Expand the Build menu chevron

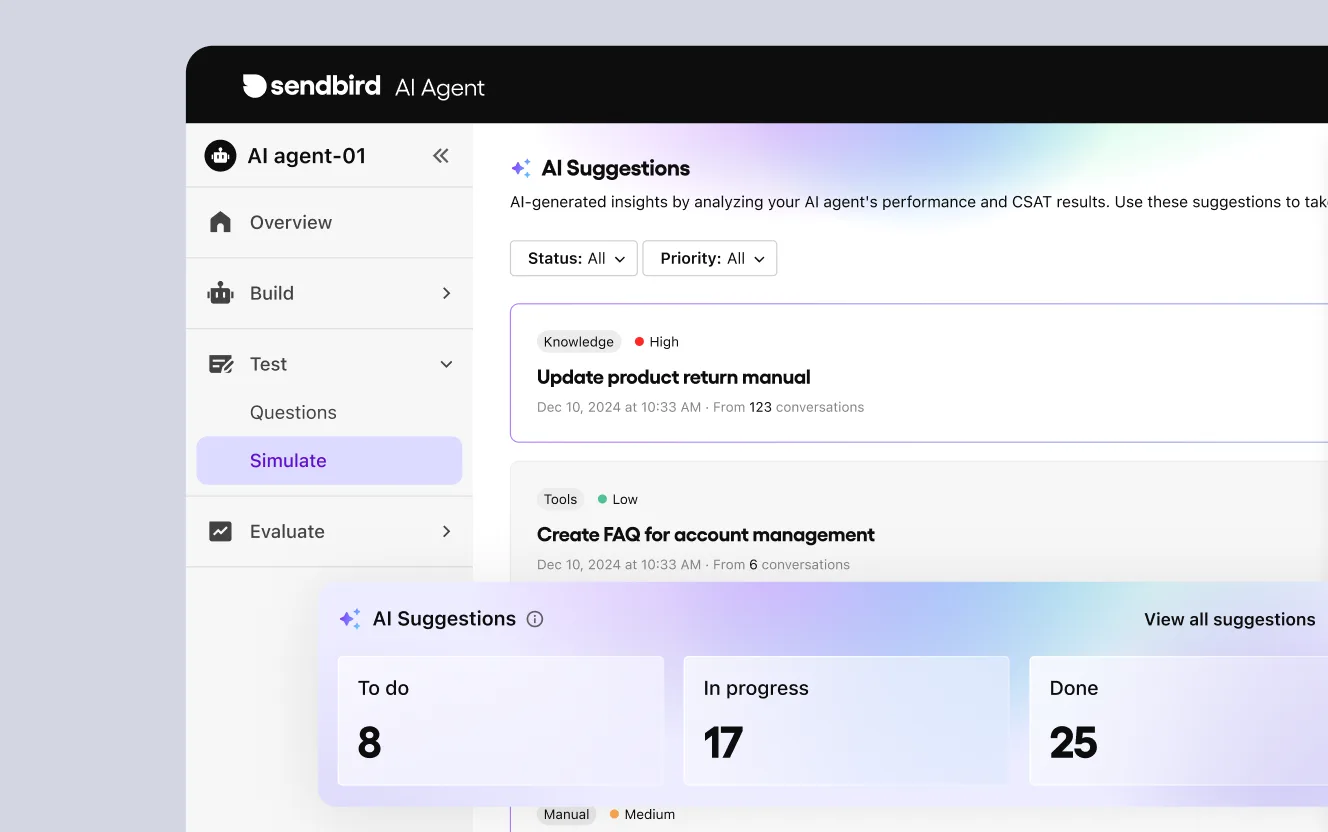[x=446, y=293]
